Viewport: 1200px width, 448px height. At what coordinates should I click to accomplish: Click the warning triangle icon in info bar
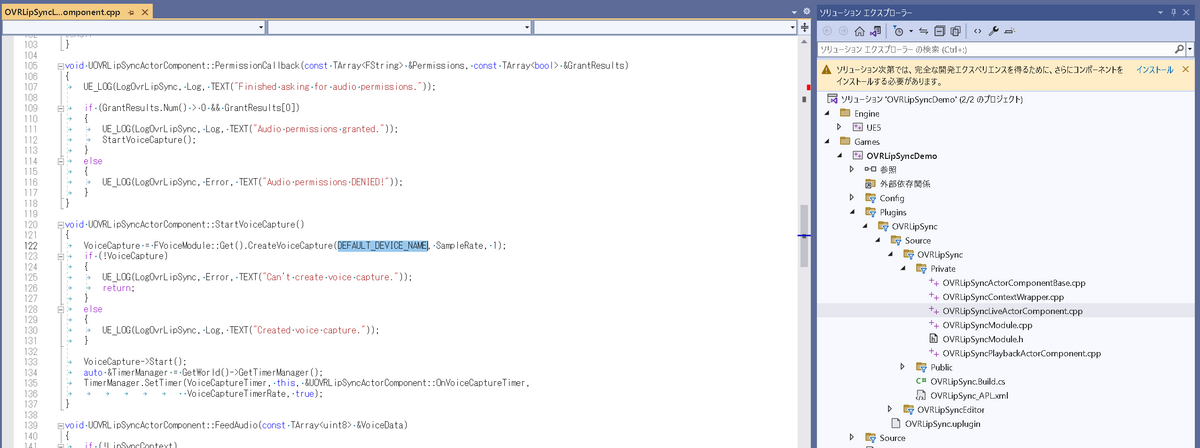[x=826, y=70]
